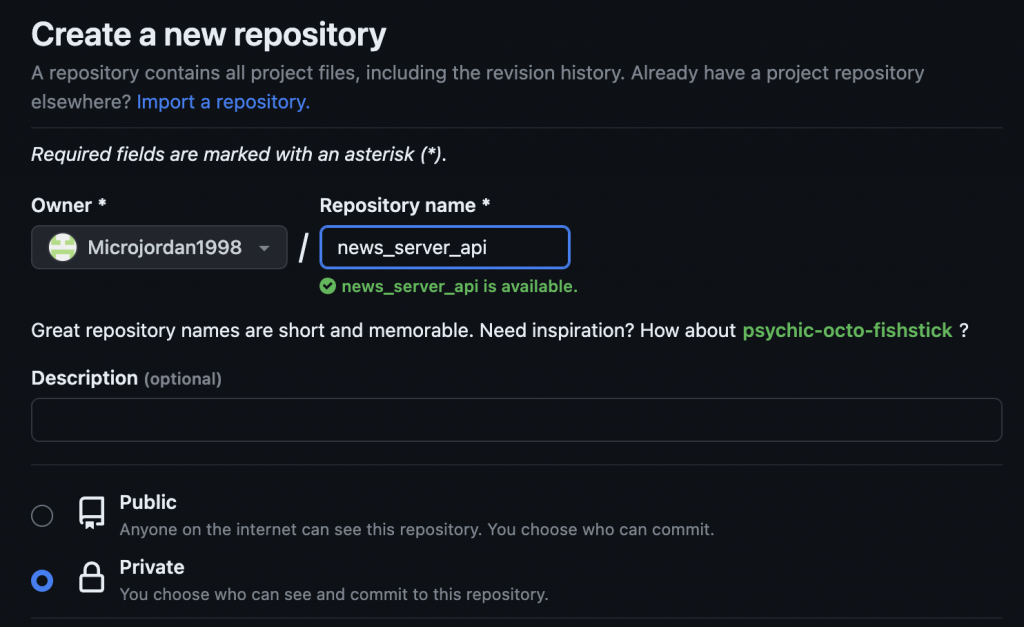Focus the Repository name input field
Viewport: 1024px width, 627px height.
coord(445,248)
